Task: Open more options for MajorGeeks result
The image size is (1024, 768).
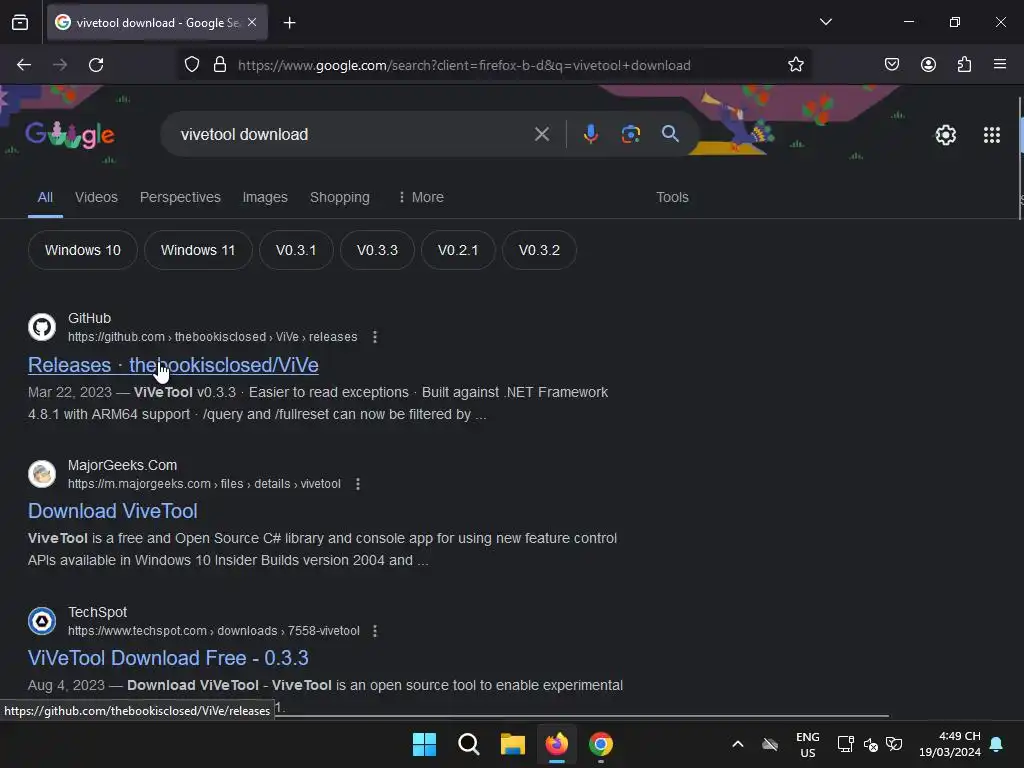Action: [358, 484]
